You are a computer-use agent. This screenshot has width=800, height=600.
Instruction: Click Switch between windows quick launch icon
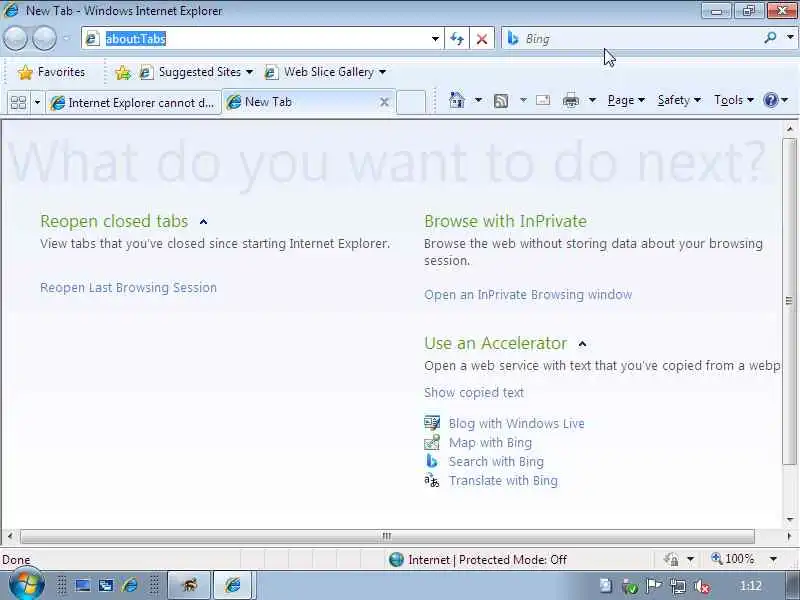pyautogui.click(x=106, y=585)
